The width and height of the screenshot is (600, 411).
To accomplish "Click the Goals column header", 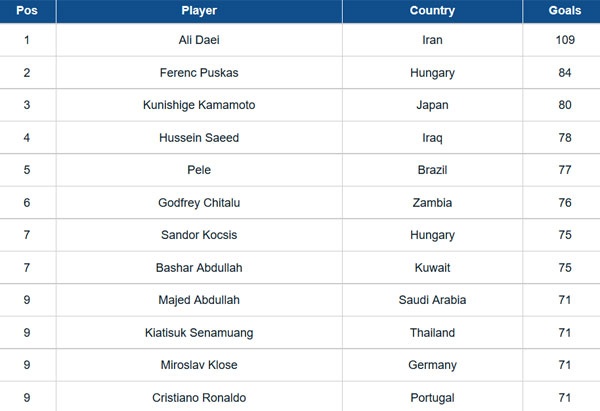I will pos(565,11).
